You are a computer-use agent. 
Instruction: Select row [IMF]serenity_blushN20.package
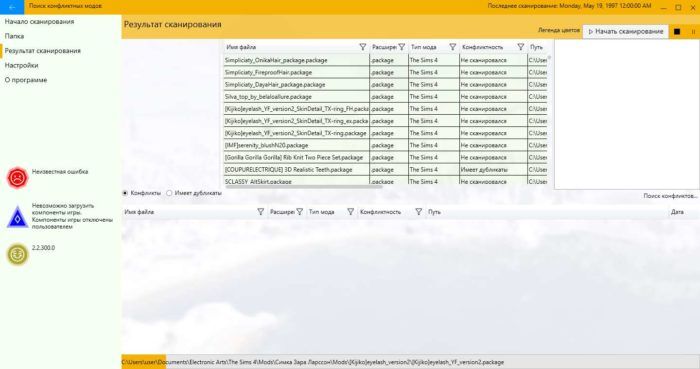(385, 145)
